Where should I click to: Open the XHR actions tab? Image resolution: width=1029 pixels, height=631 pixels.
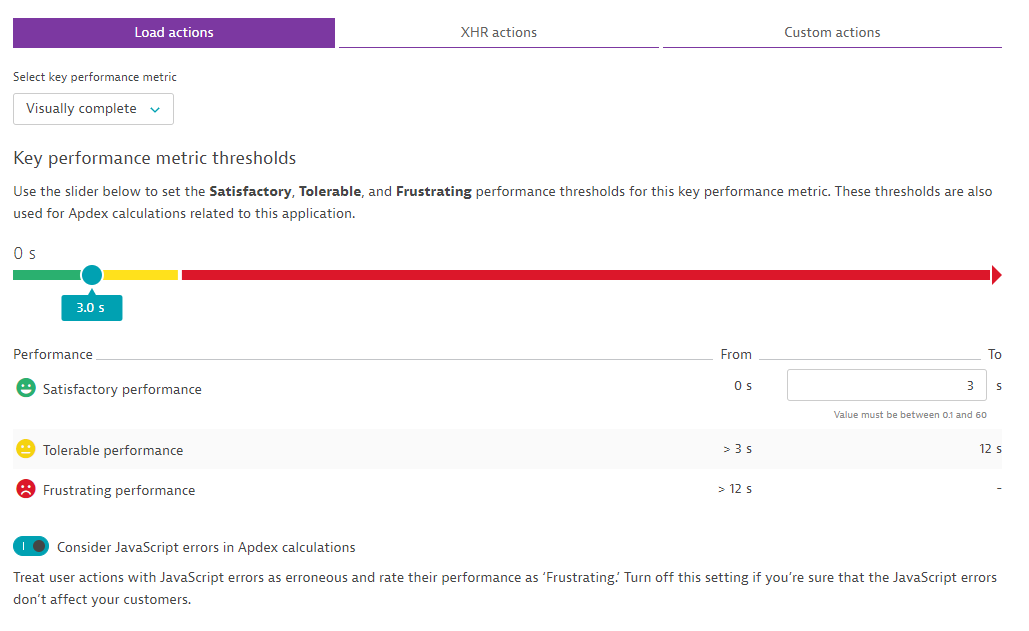click(498, 33)
